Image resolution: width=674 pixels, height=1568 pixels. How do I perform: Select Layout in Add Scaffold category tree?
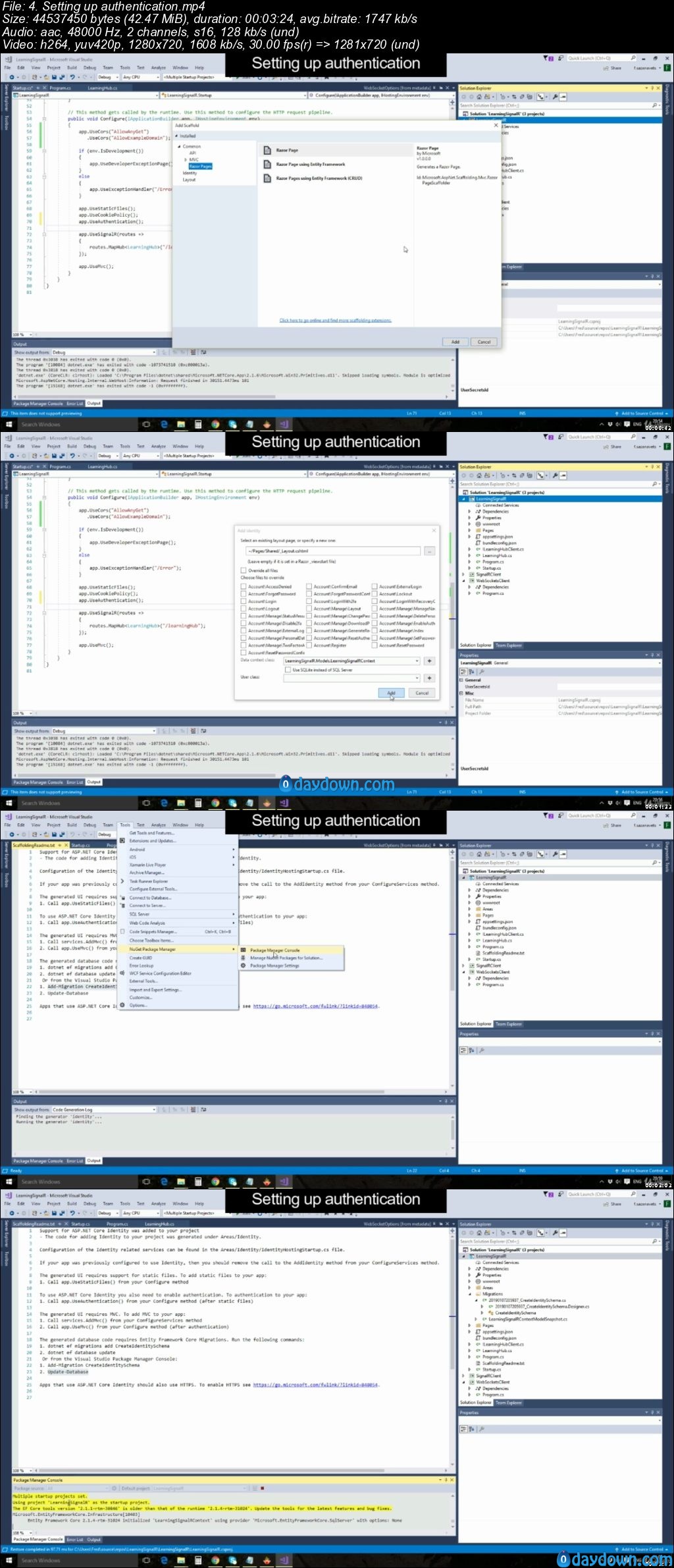[x=189, y=180]
